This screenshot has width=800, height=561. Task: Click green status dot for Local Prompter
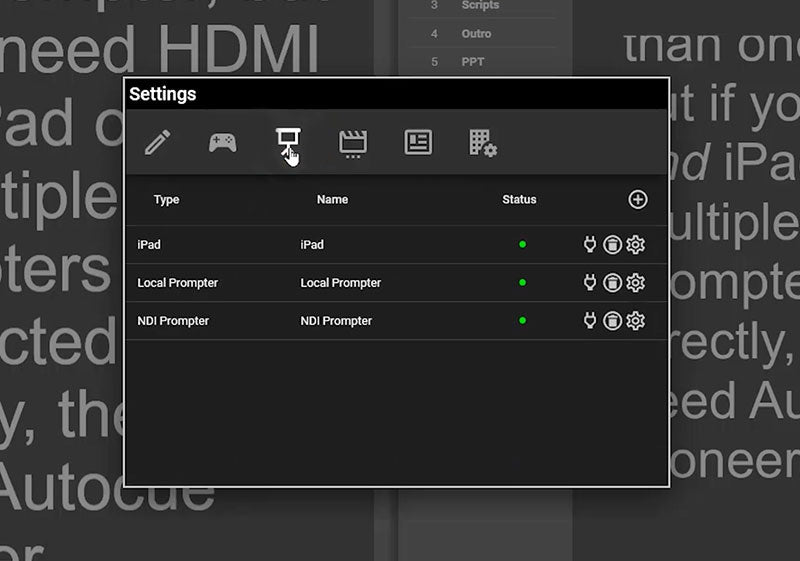click(522, 282)
